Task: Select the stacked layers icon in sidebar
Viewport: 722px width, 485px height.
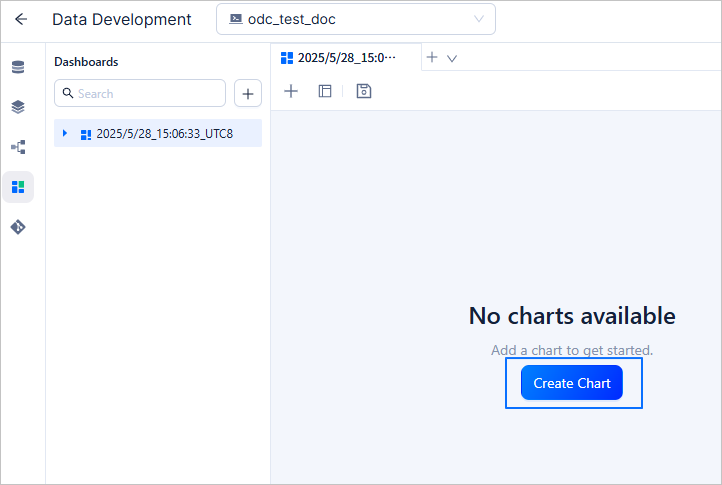Action: click(18, 107)
